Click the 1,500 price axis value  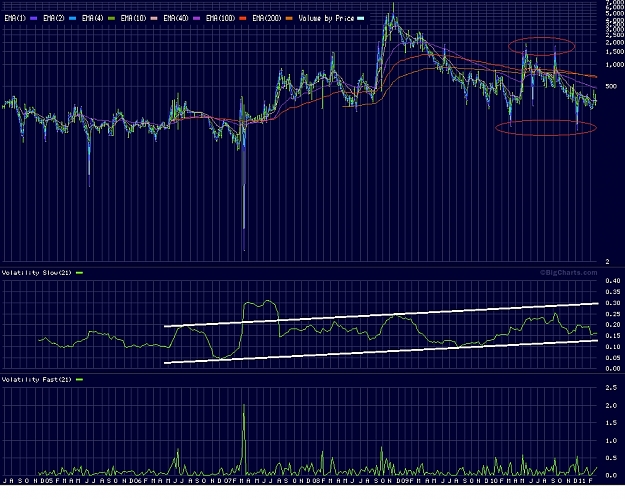[x=614, y=52]
